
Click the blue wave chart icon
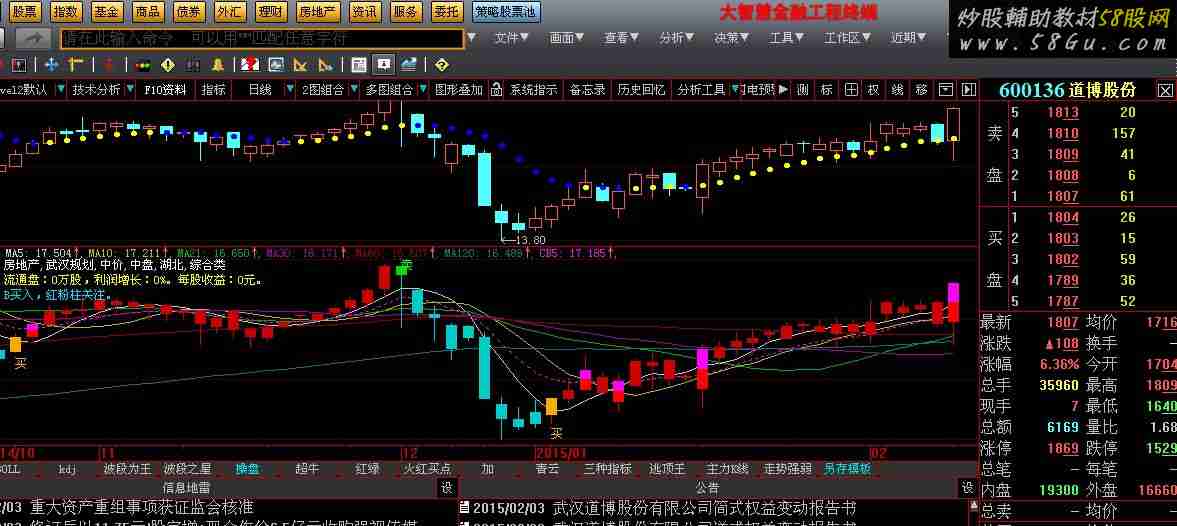(x=408, y=65)
